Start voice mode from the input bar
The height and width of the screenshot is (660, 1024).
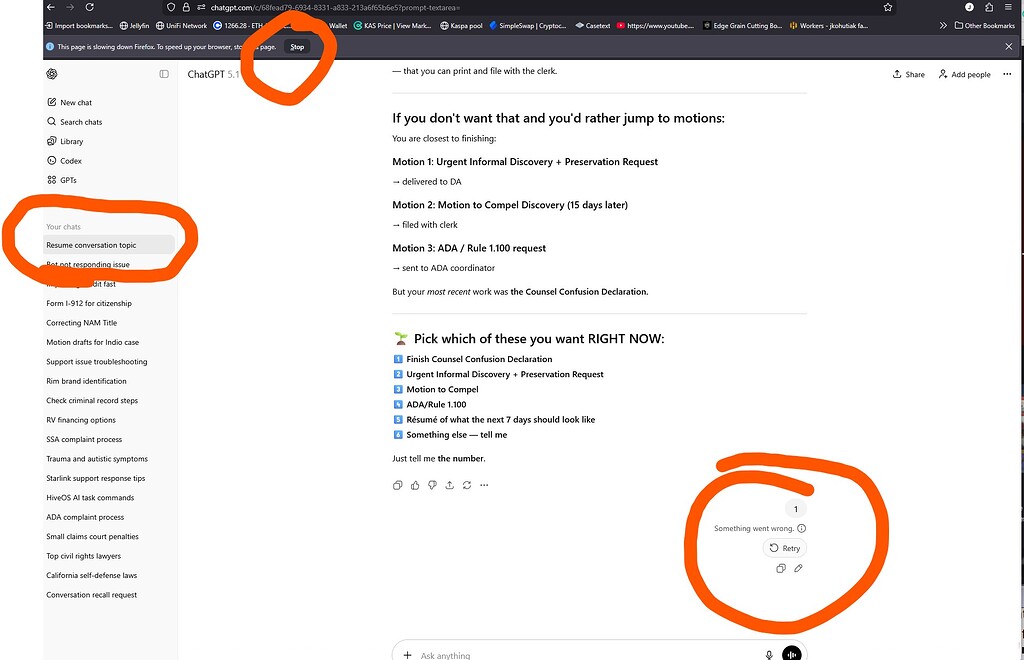(791, 653)
